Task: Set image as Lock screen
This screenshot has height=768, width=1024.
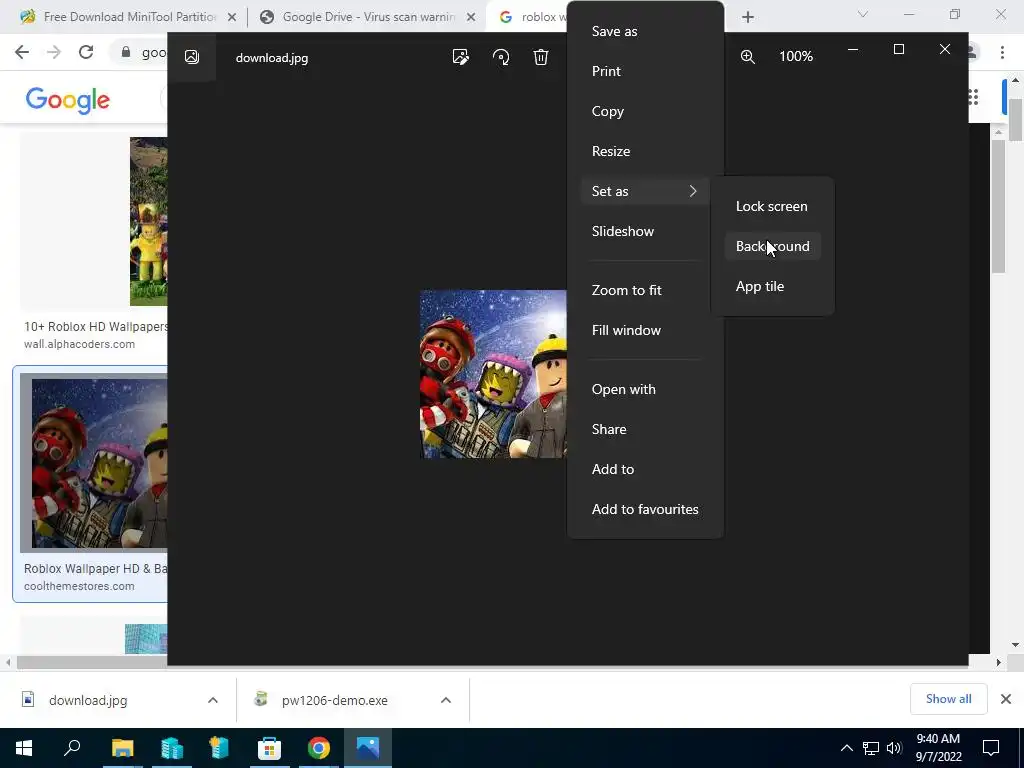Action: (x=773, y=206)
